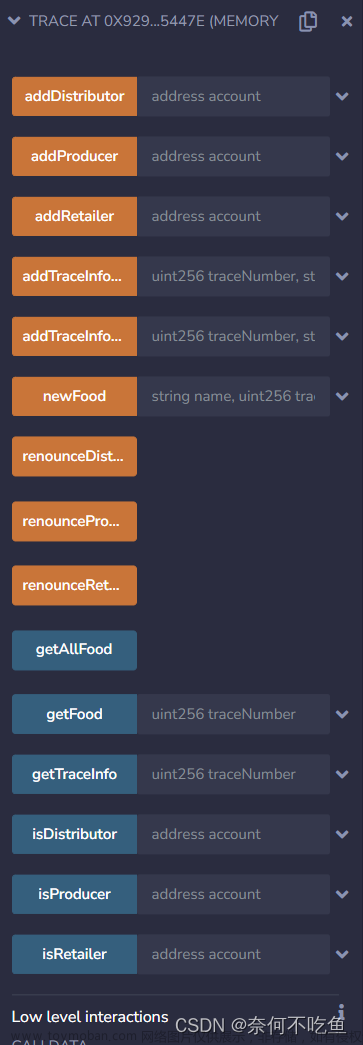Click the Low level interactions heading
The image size is (363, 1045).
click(90, 1016)
